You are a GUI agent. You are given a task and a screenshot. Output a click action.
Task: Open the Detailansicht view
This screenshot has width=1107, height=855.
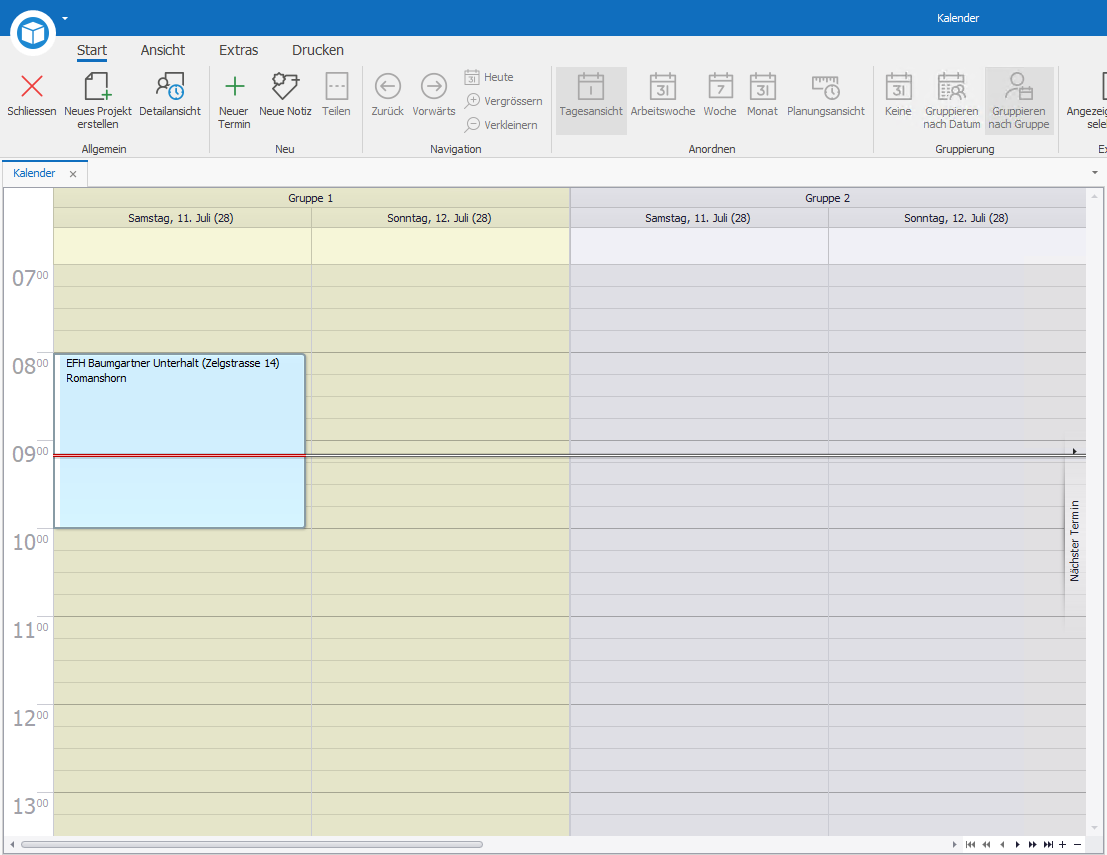[x=169, y=94]
